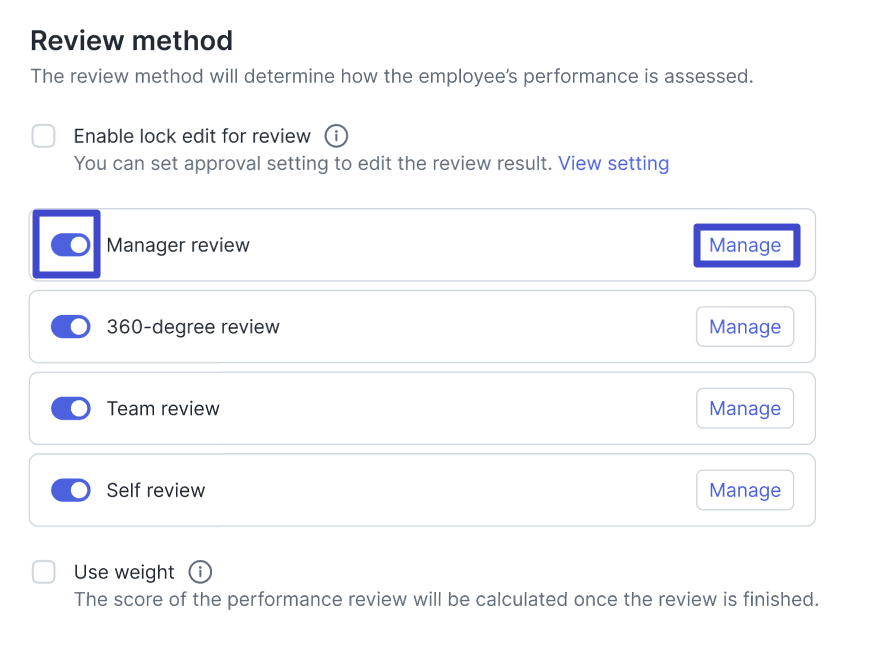Turn off the Manager review toggle
This screenshot has width=891, height=647.
coord(70,245)
